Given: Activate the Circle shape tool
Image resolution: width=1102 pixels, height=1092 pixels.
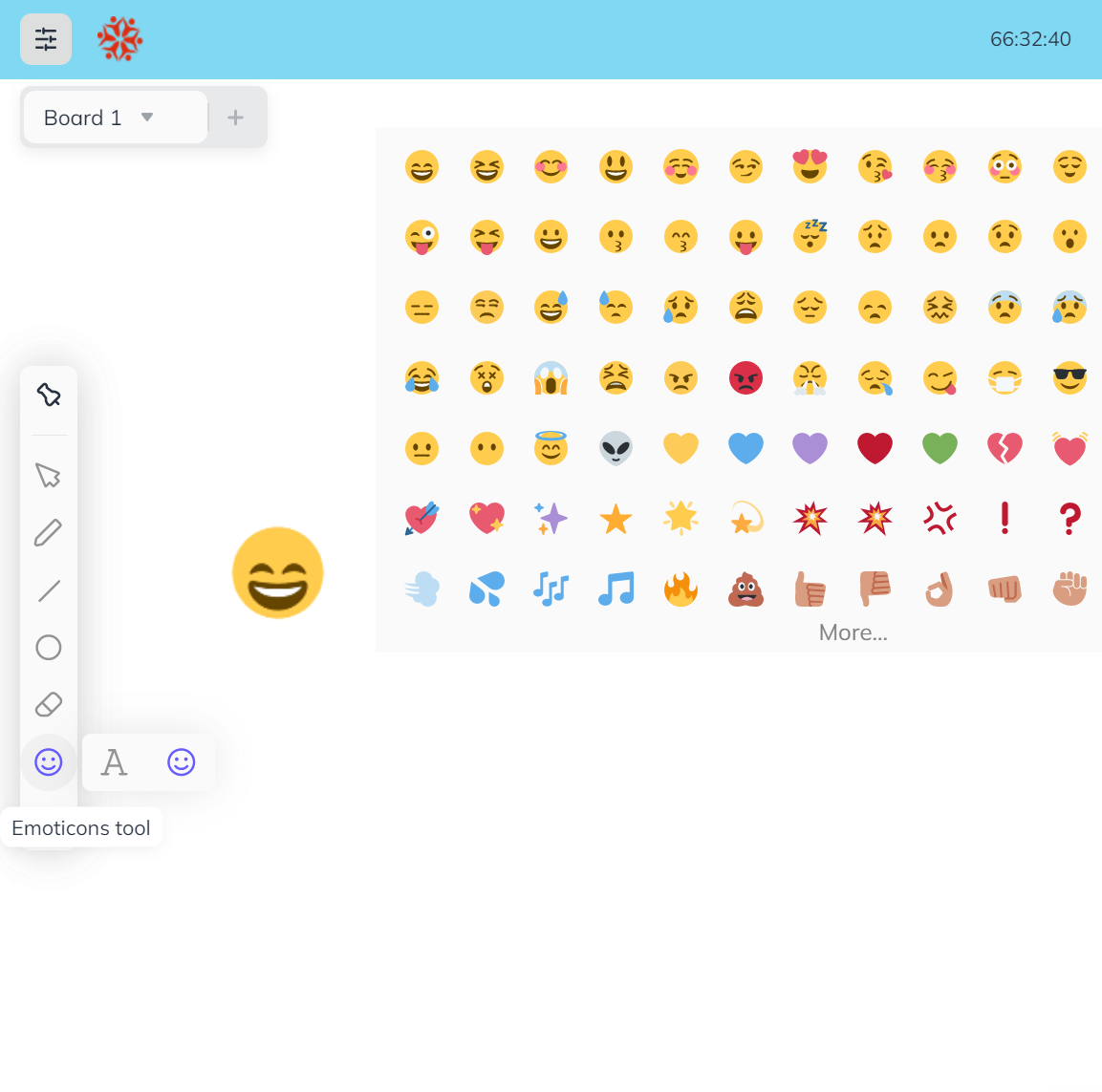Looking at the screenshot, I should (x=48, y=648).
